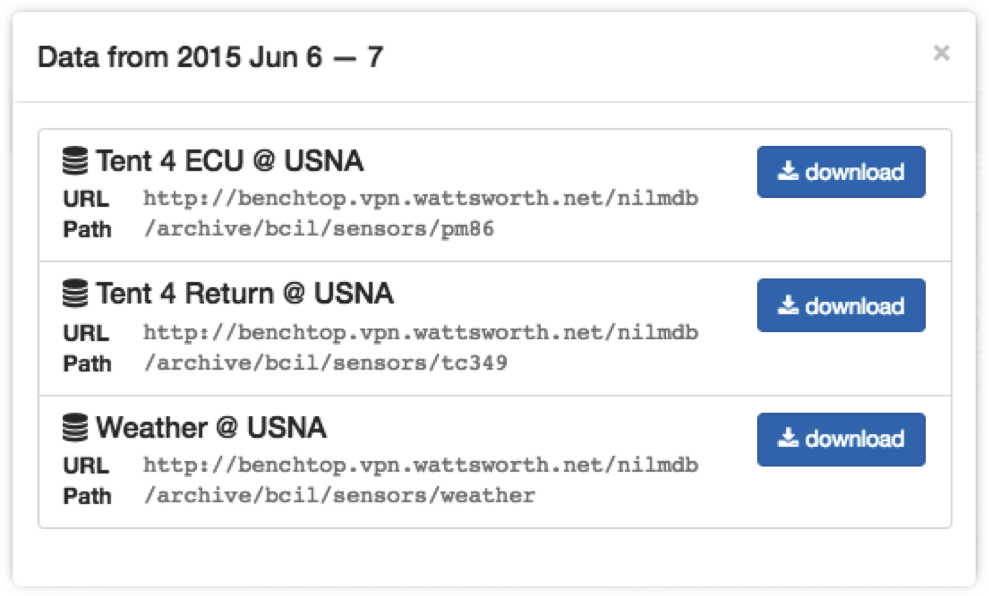Viewport: 989px width, 596px height.
Task: Click path /archive/bcil/sensors/pm86
Action: pos(319,228)
